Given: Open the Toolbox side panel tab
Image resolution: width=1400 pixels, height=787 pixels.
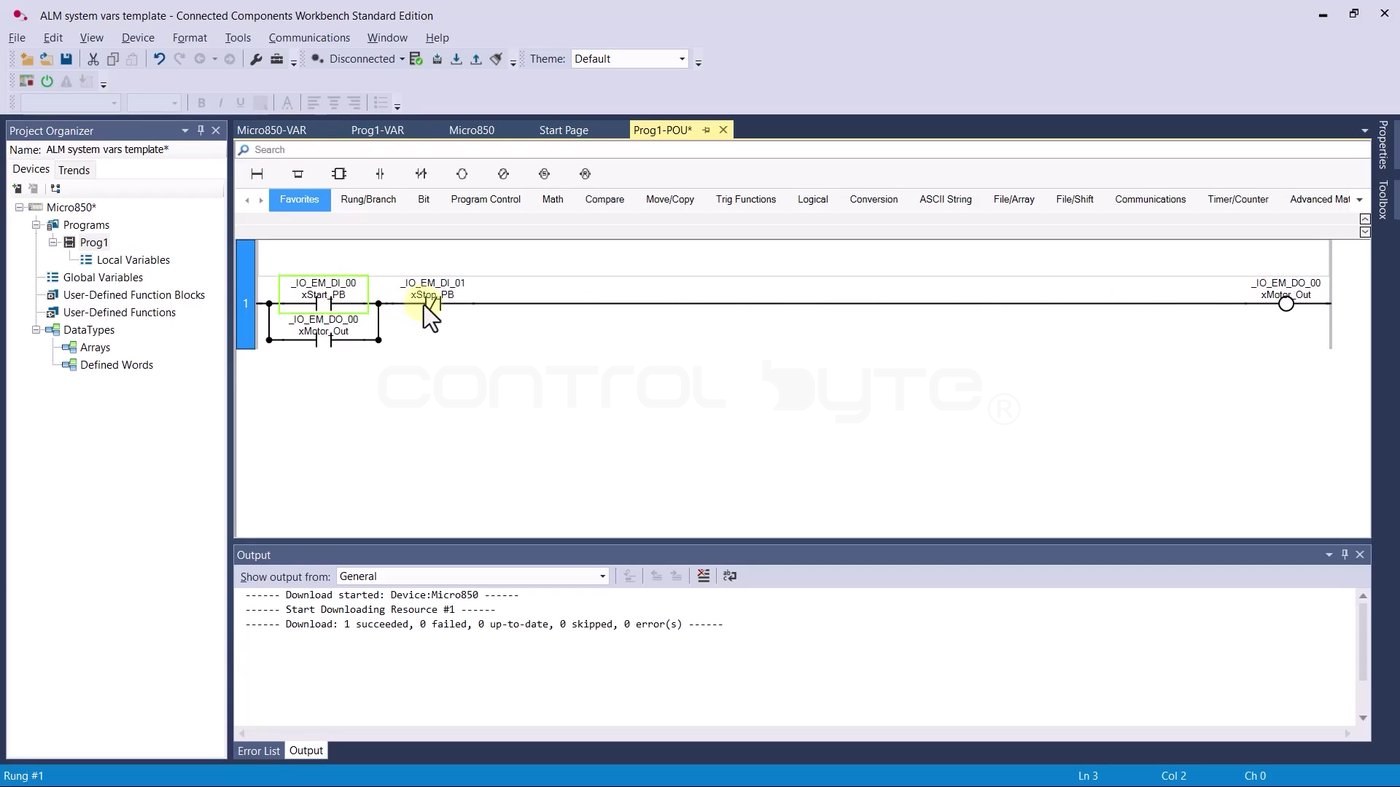Looking at the screenshot, I should click(x=1383, y=200).
